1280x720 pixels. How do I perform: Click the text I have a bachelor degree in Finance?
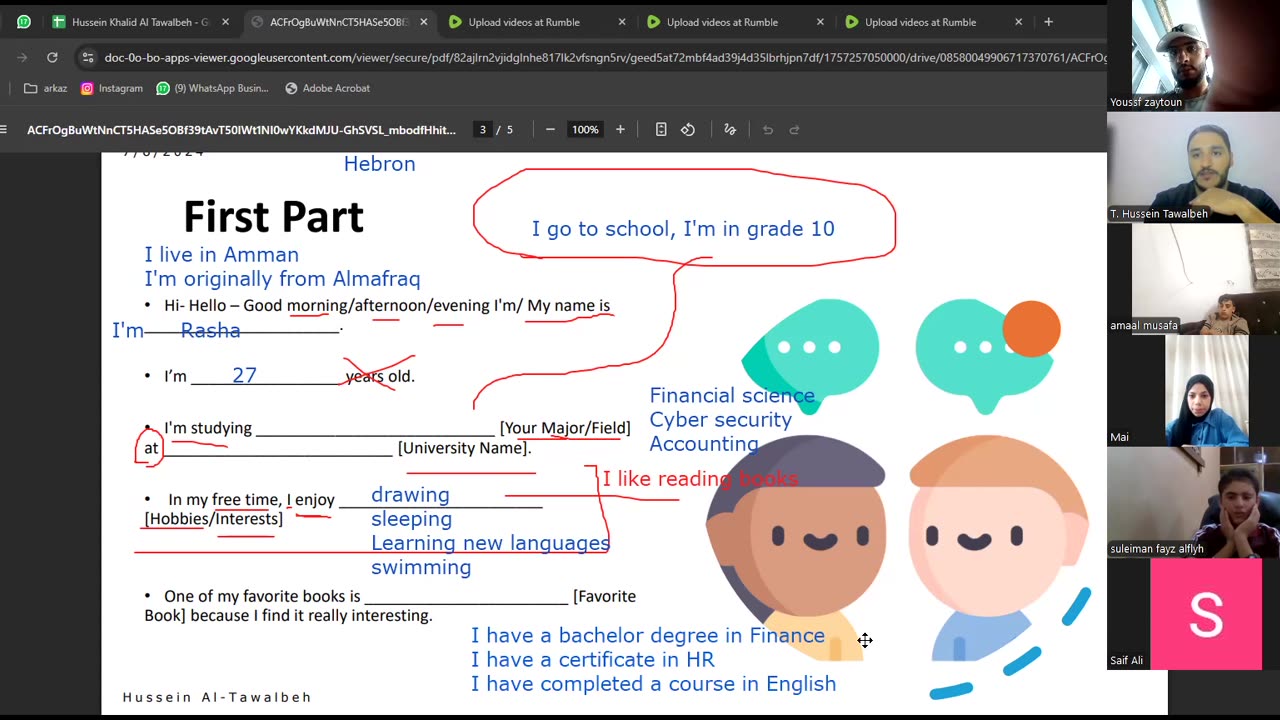tap(648, 636)
